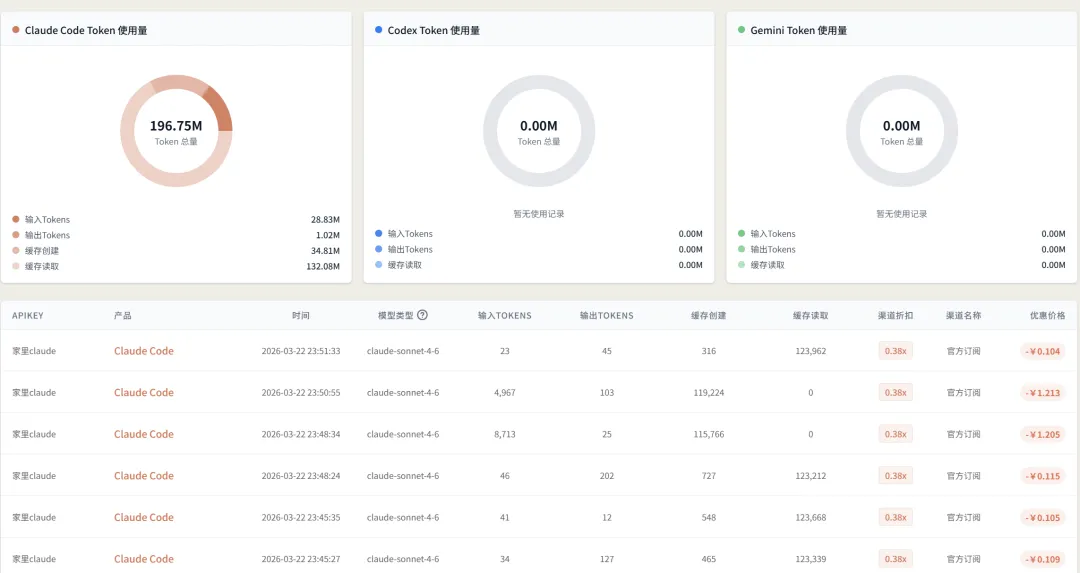The image size is (1080, 573).
Task: Select the 132.08M cache read value
Action: pos(323,266)
